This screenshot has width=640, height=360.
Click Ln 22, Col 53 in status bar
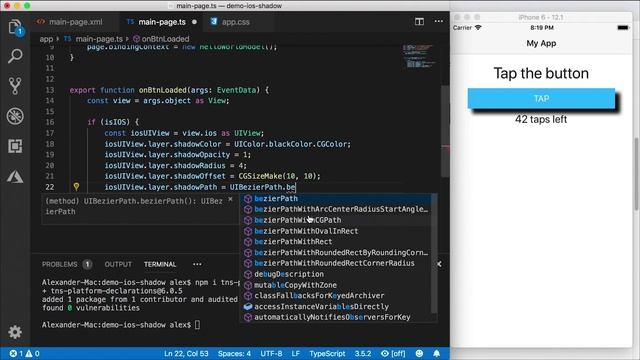pyautogui.click(x=186, y=353)
